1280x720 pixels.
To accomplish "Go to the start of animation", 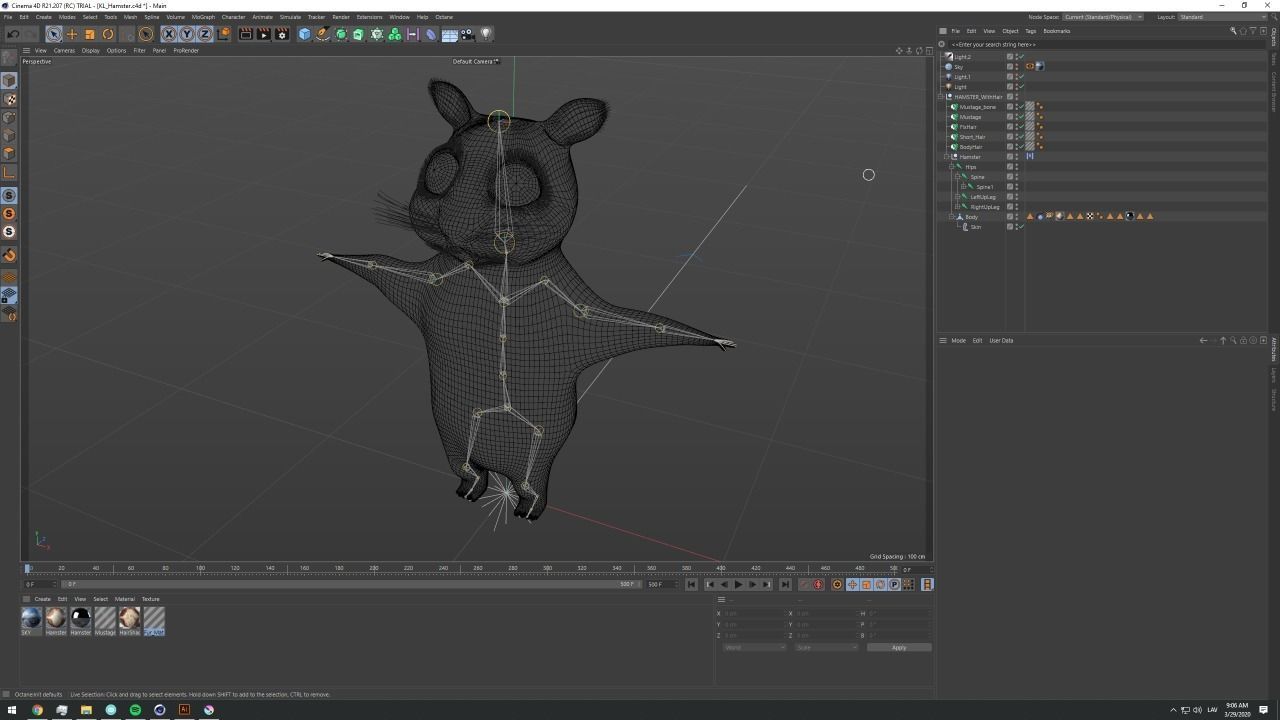I will (x=691, y=585).
